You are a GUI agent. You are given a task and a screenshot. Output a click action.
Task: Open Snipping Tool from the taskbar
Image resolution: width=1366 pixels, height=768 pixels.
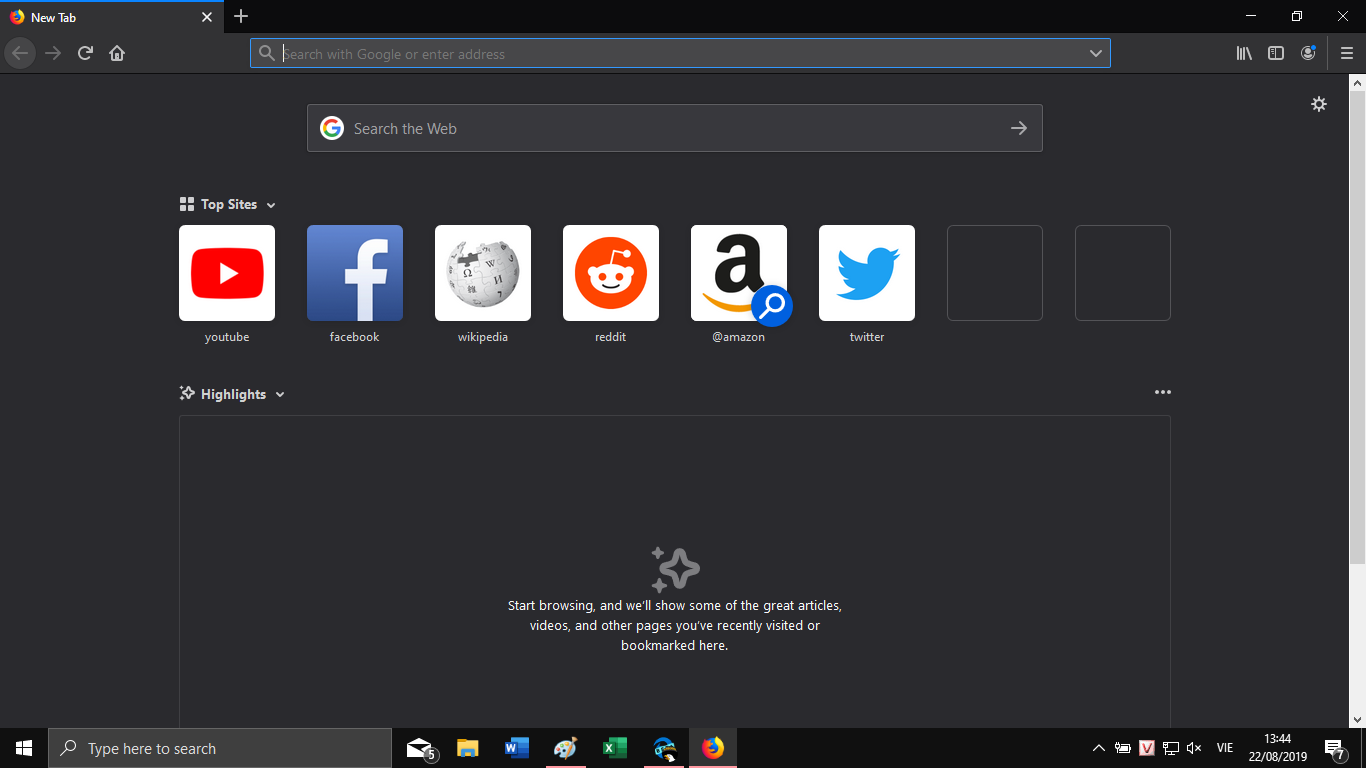coord(664,748)
